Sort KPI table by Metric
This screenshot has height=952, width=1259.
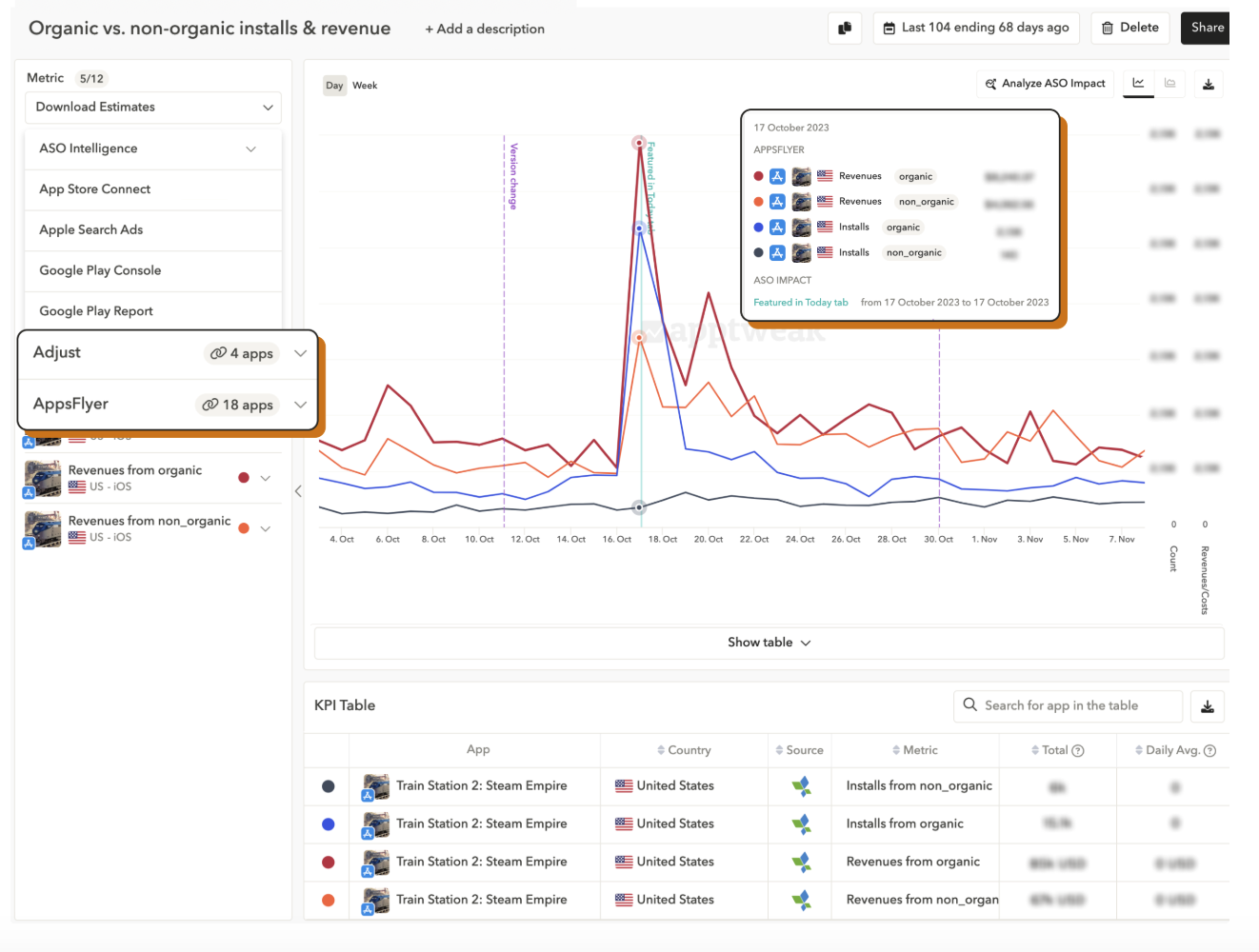pos(914,750)
